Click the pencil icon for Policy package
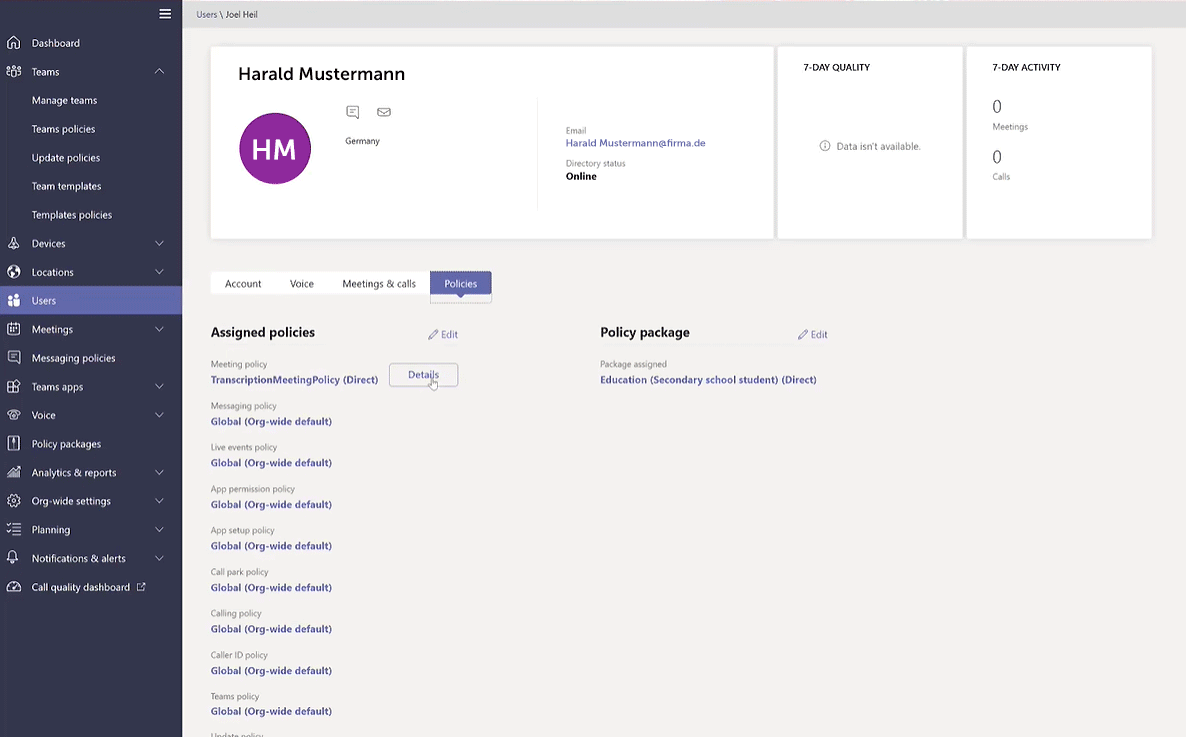 (x=803, y=334)
